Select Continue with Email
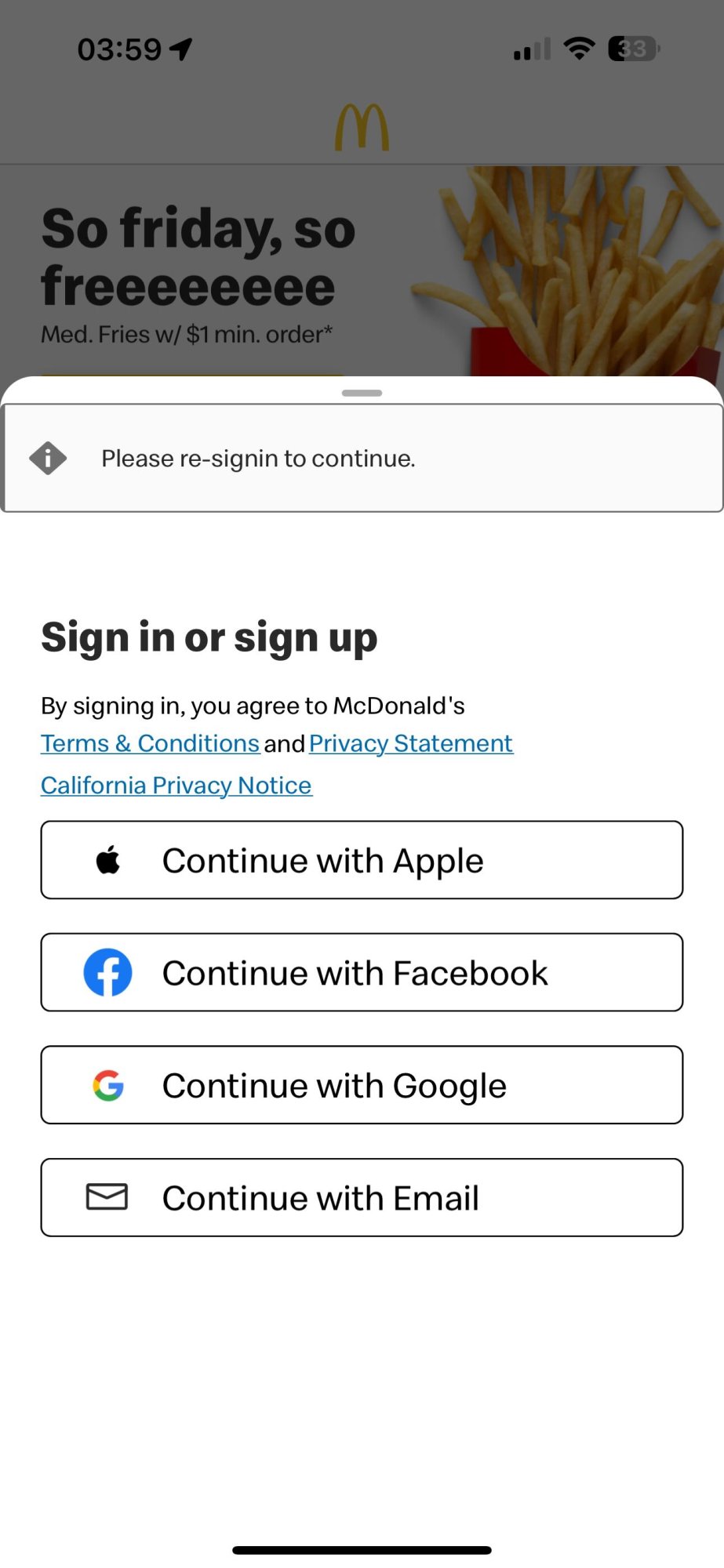Viewport: 724px width, 1568px height. pyautogui.click(x=362, y=1197)
